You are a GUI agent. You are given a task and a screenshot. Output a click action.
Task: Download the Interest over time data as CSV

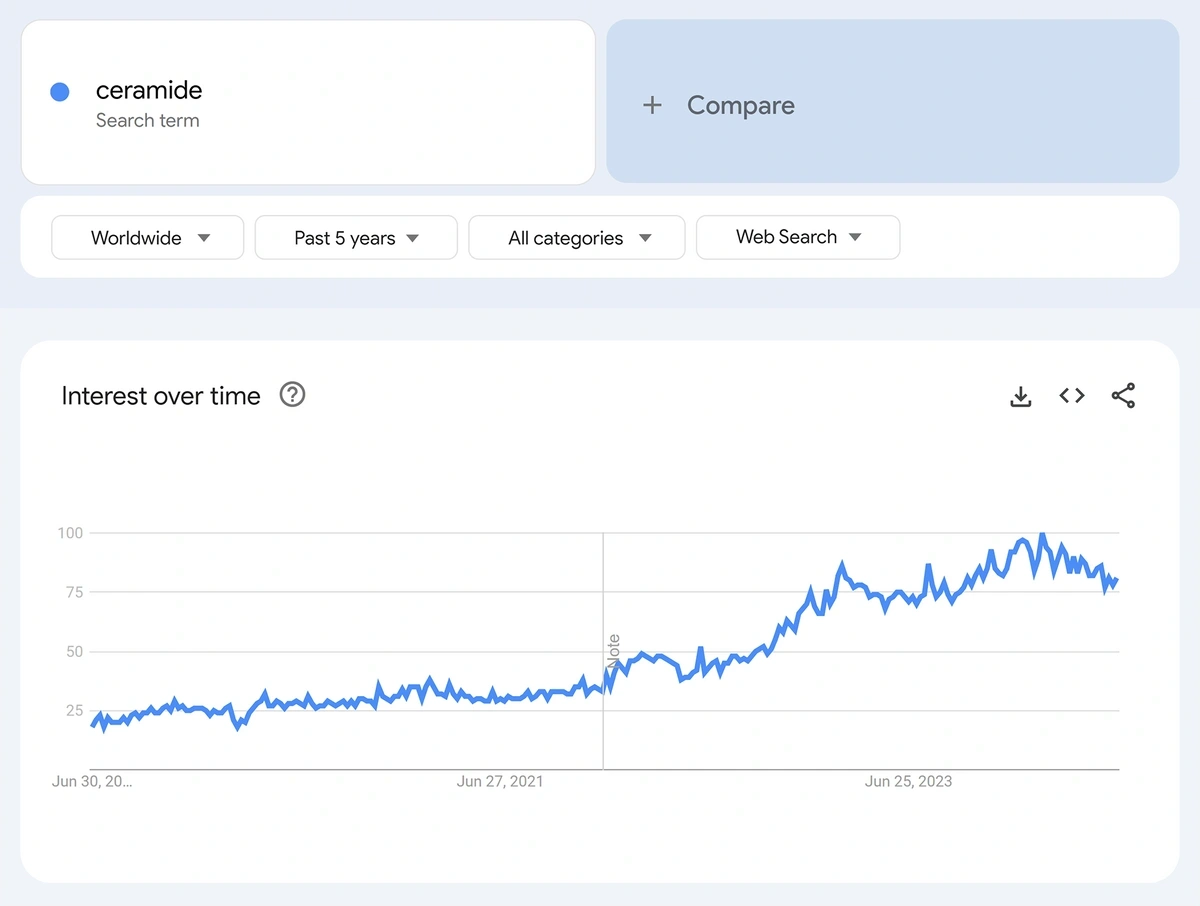click(x=1020, y=396)
